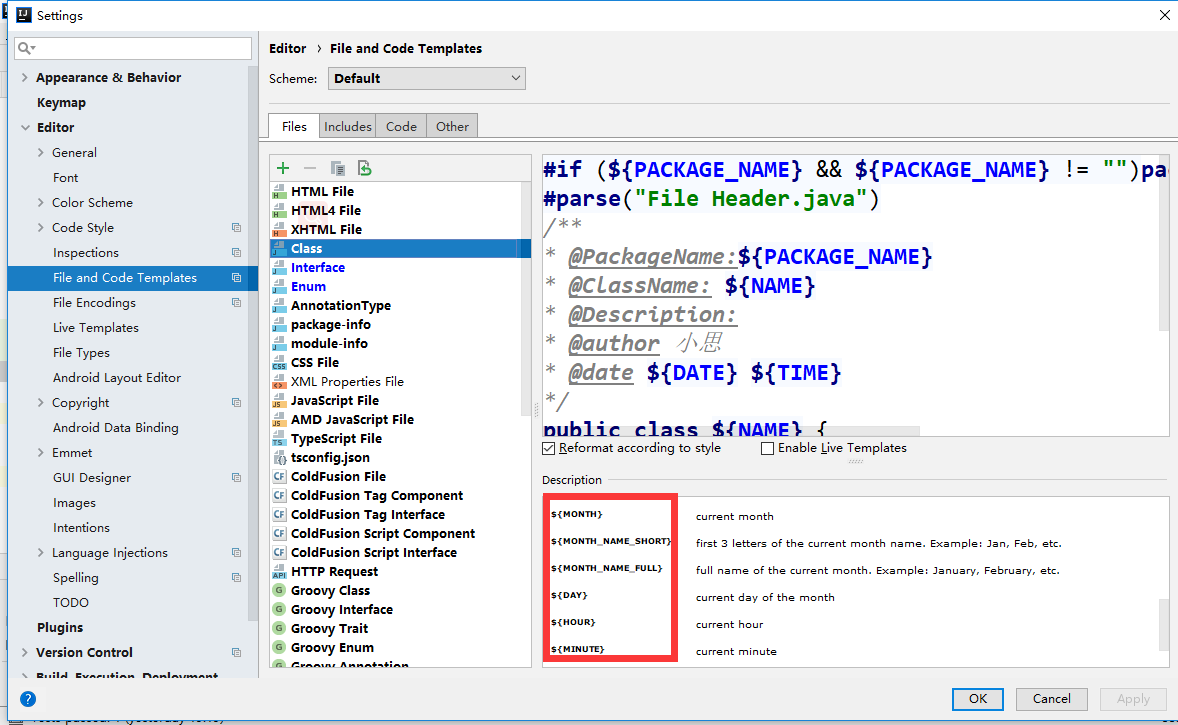Click project-level icon beside Language Injections
The image size is (1178, 725).
(x=237, y=553)
